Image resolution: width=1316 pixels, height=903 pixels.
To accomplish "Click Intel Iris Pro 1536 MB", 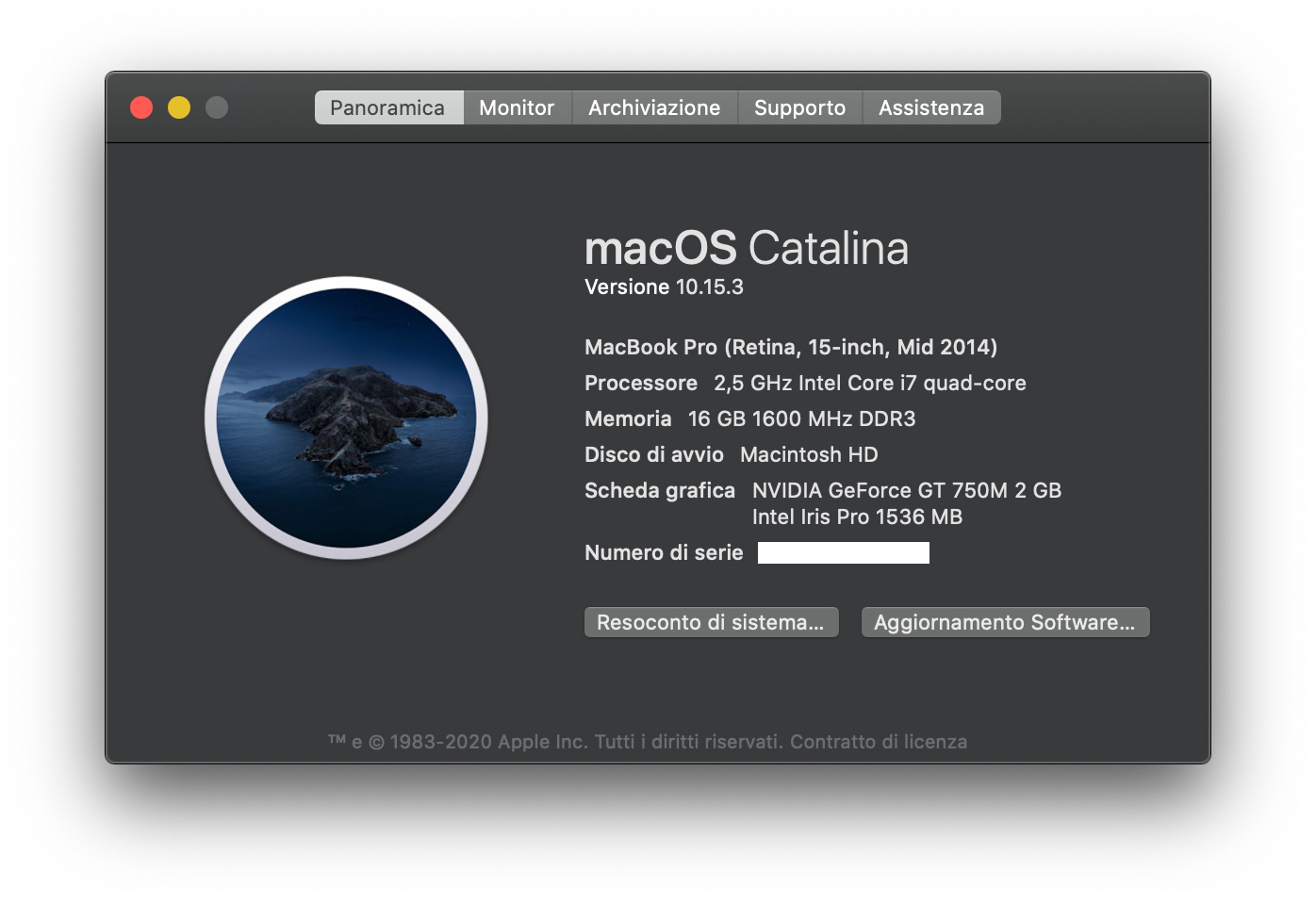I will click(857, 517).
